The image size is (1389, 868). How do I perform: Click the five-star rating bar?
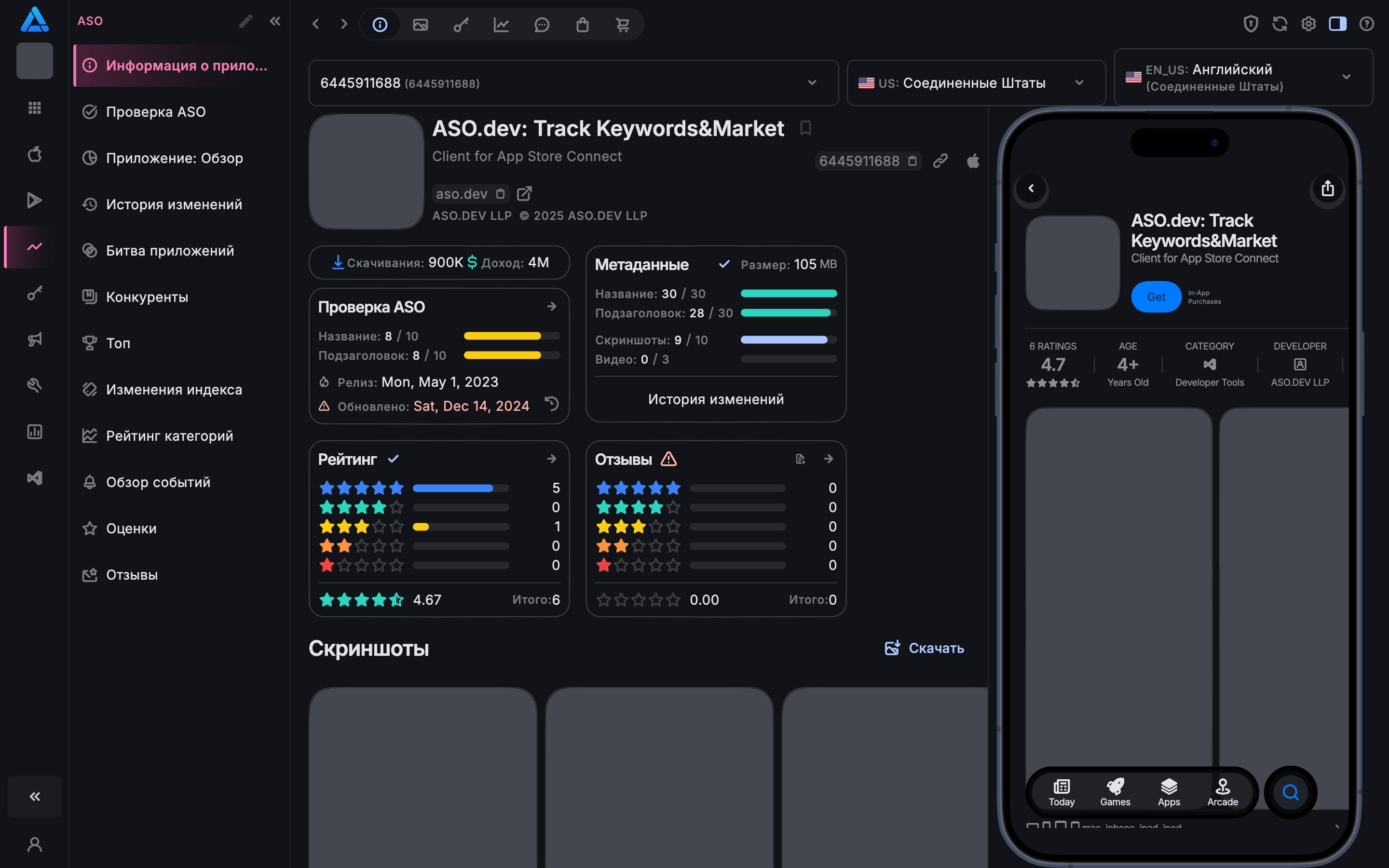coord(461,488)
